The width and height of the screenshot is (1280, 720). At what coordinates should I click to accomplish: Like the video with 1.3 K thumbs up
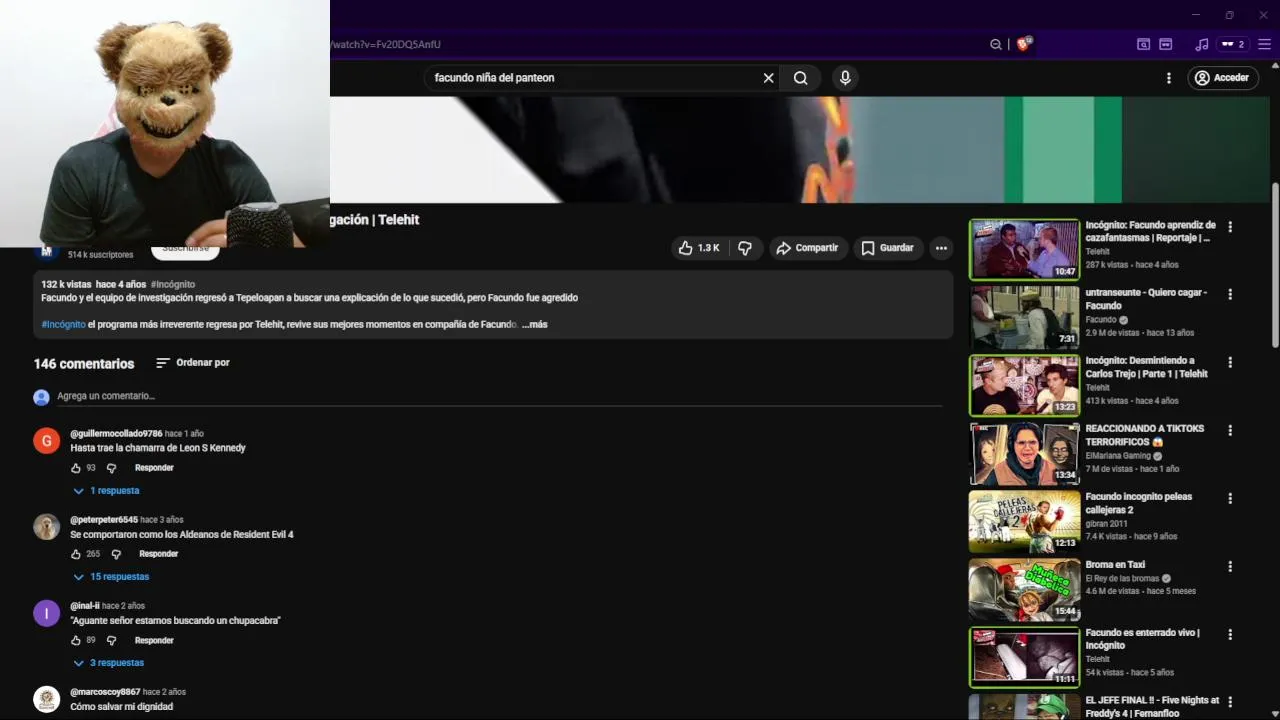click(x=699, y=248)
